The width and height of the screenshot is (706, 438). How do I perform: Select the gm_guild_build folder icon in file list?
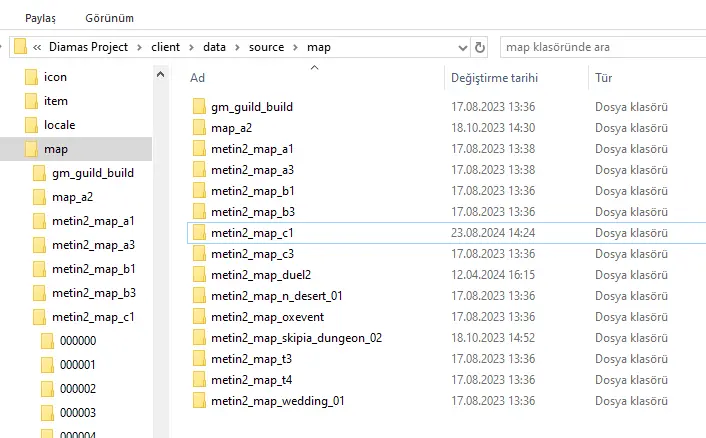[198, 107]
